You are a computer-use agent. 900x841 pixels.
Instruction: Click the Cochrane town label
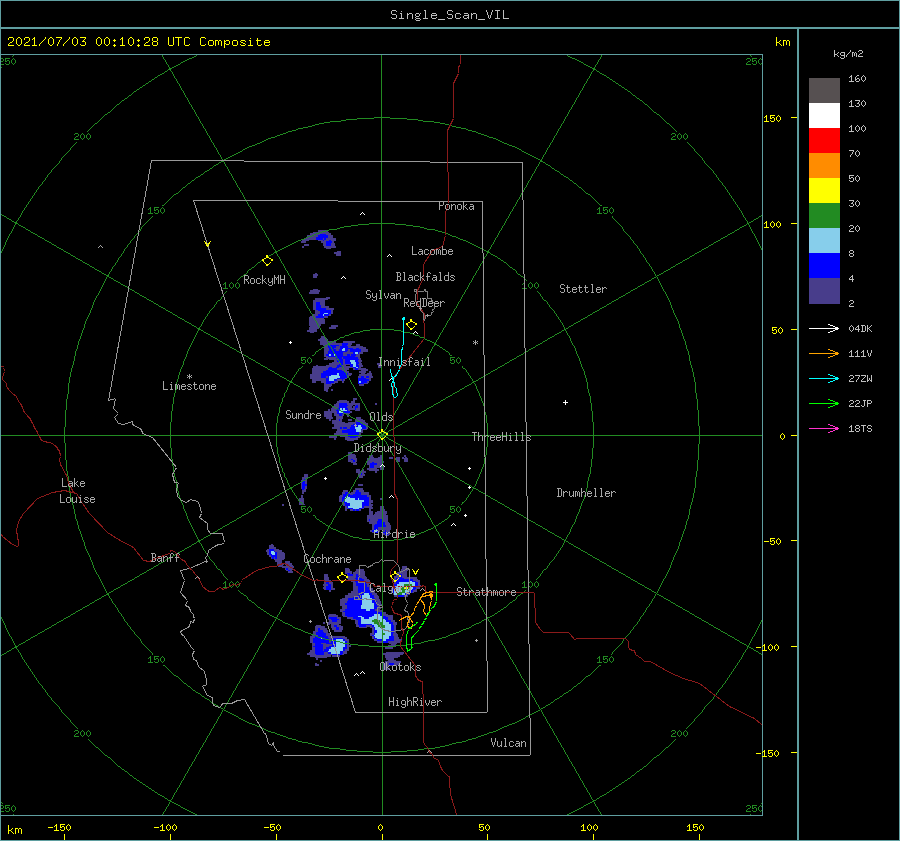(x=327, y=559)
